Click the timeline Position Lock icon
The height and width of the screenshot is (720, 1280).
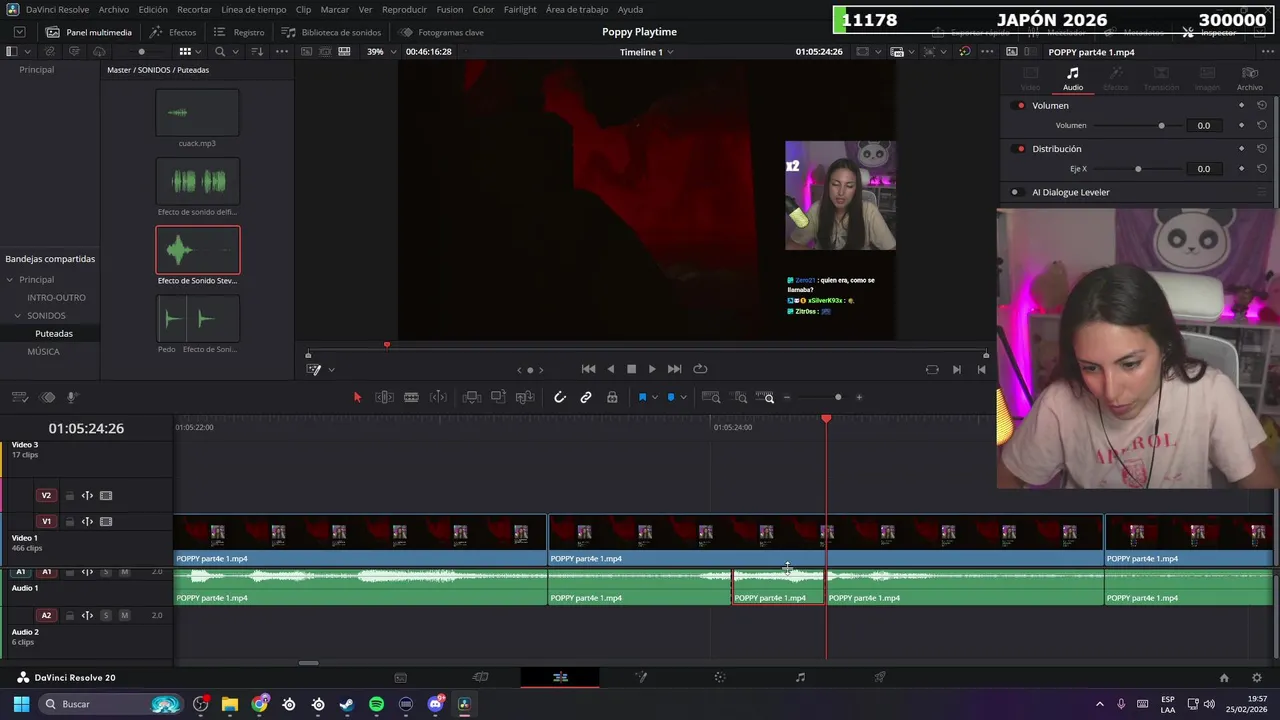[x=612, y=397]
